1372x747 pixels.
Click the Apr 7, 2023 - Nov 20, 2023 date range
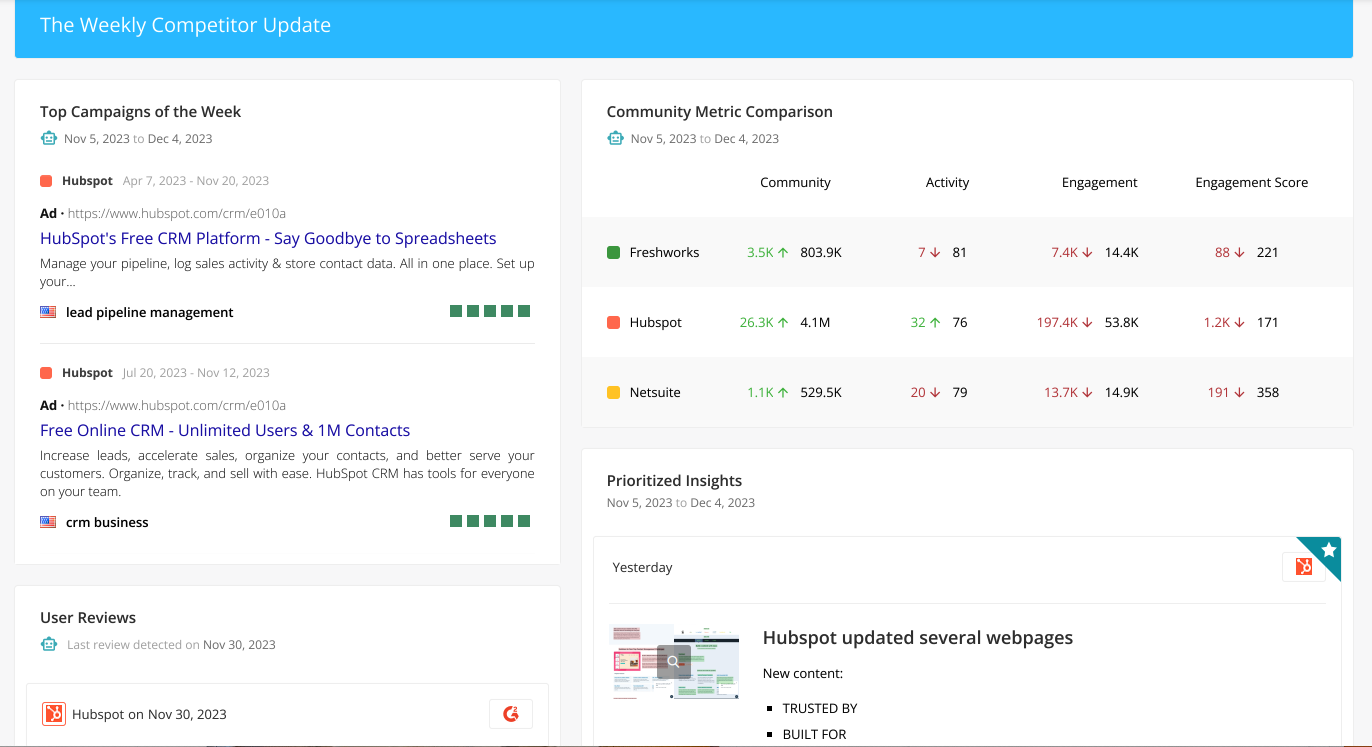click(196, 181)
